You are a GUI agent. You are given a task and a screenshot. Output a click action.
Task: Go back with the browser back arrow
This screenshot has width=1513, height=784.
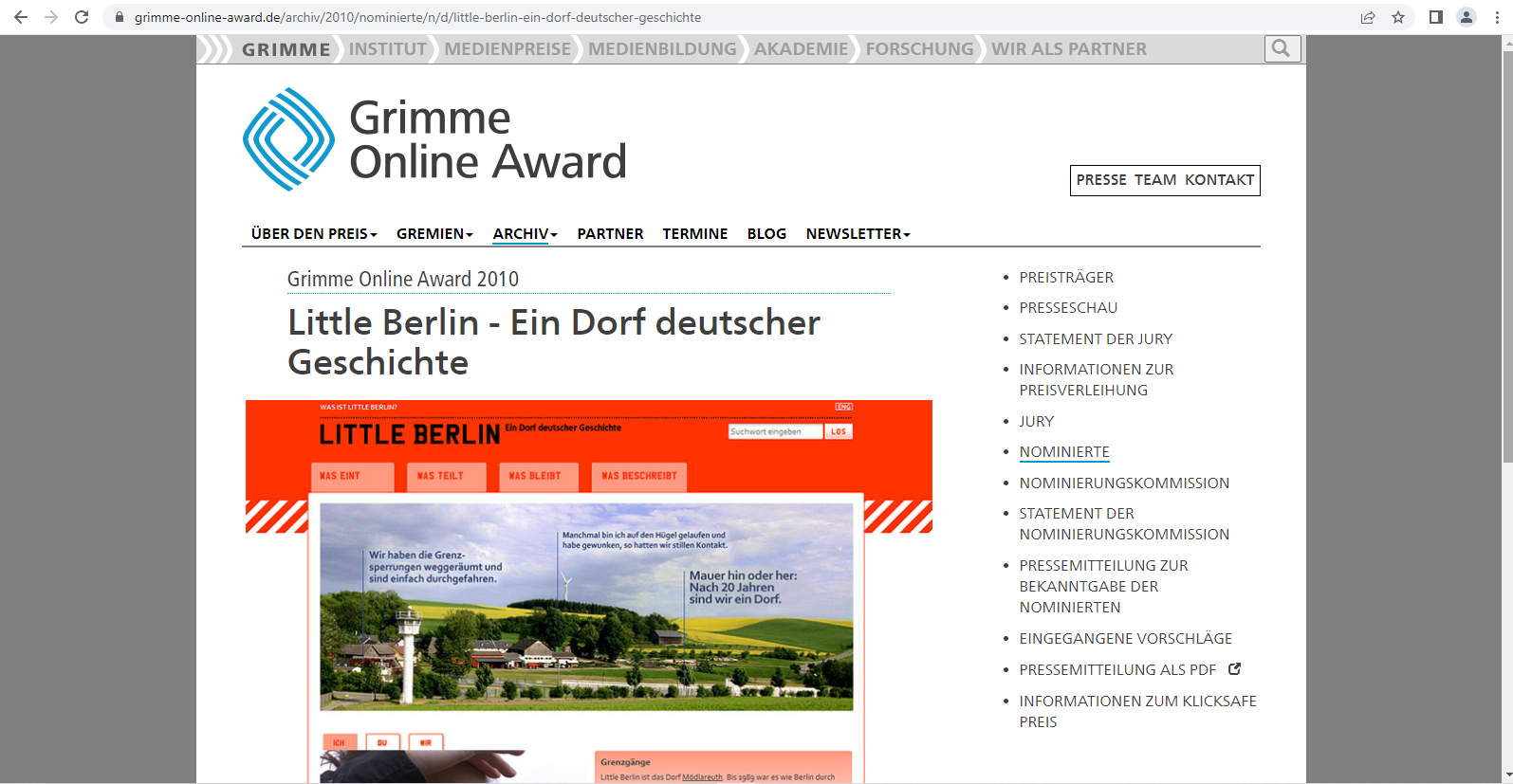21,17
